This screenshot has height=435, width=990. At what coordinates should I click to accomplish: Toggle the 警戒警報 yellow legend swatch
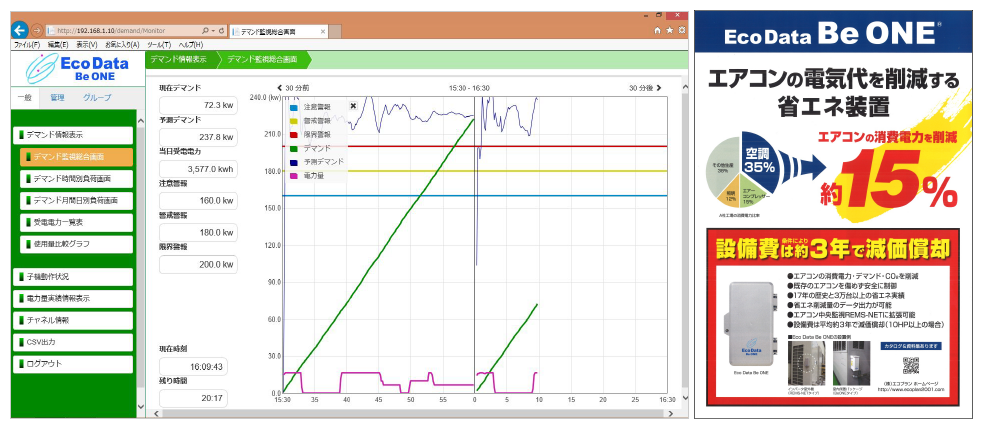pos(294,121)
